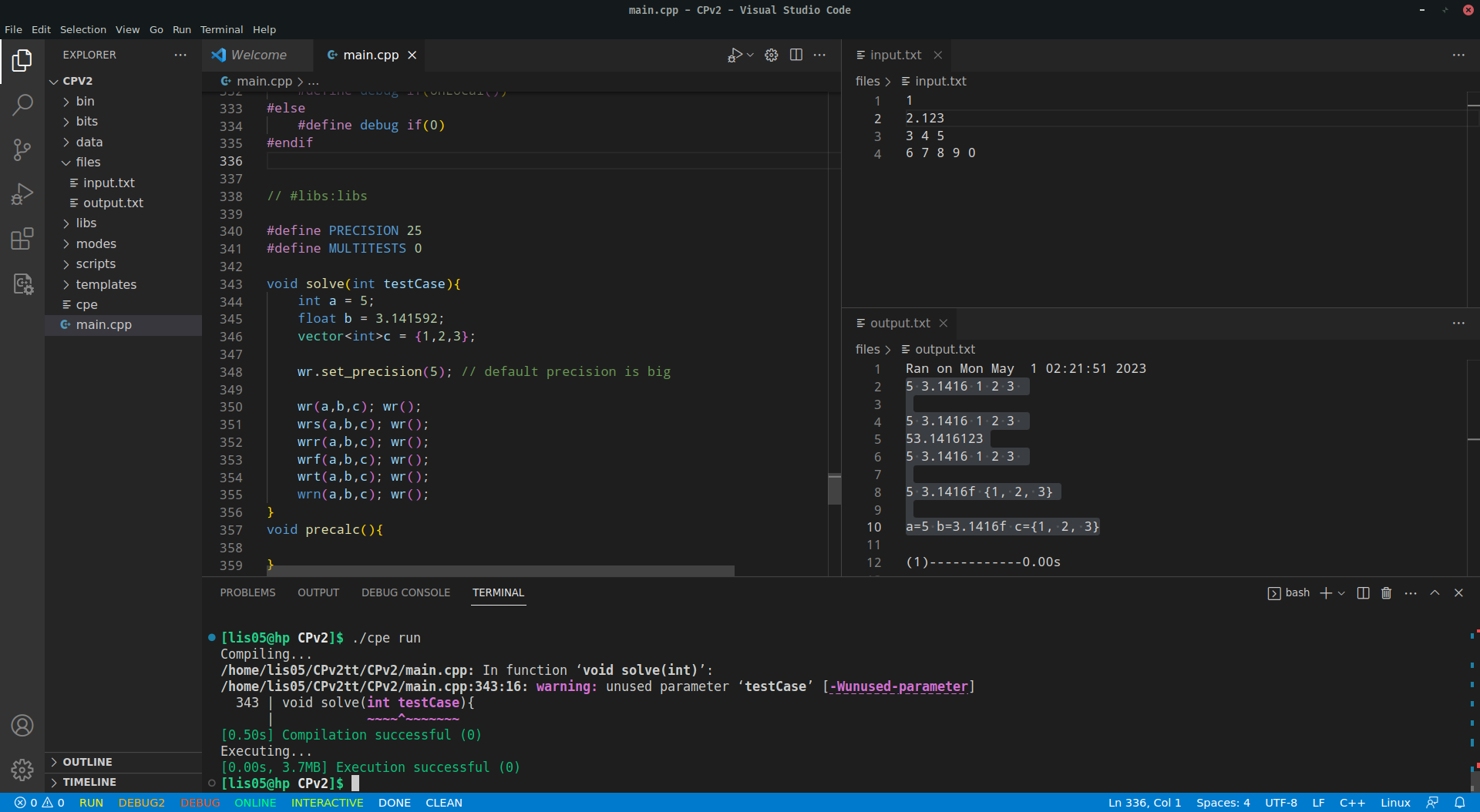Image resolution: width=1480 pixels, height=812 pixels.
Task: Open the Run and Debug view
Action: 22,194
